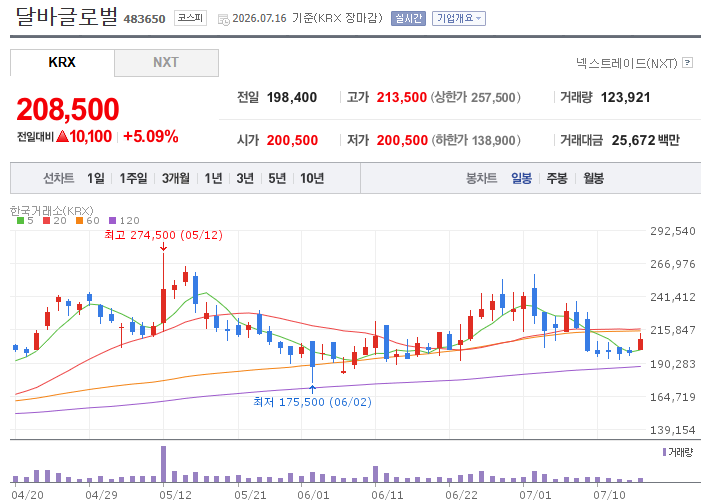Click the 전일 value 198,400
Image resolution: width=701 pixels, height=503 pixels.
point(292,97)
